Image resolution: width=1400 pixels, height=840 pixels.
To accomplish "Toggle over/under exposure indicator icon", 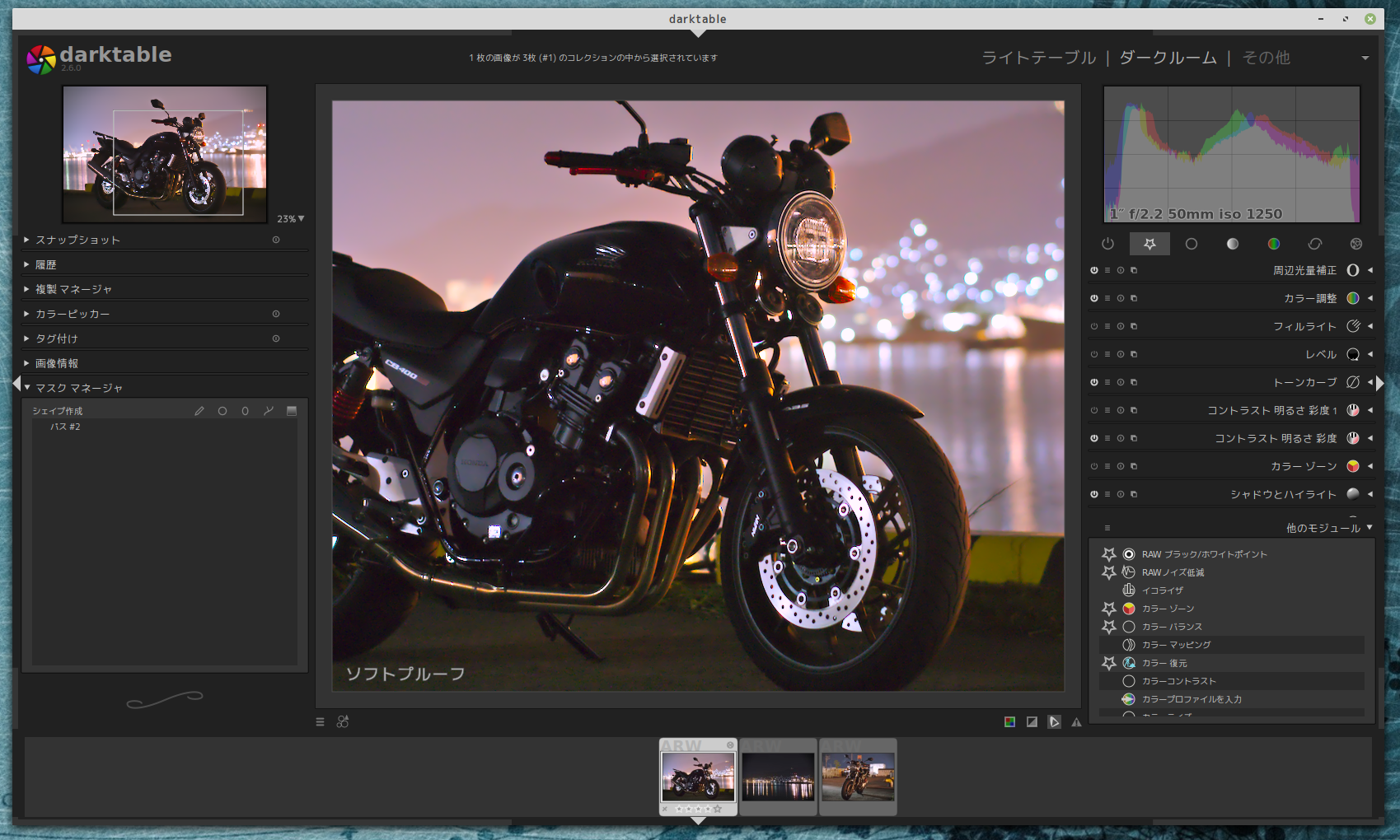I will pyautogui.click(x=1032, y=722).
